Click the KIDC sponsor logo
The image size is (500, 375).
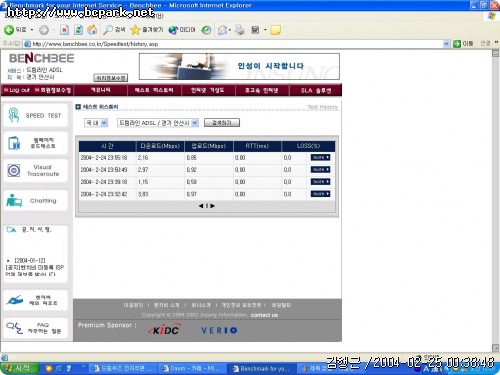point(164,330)
